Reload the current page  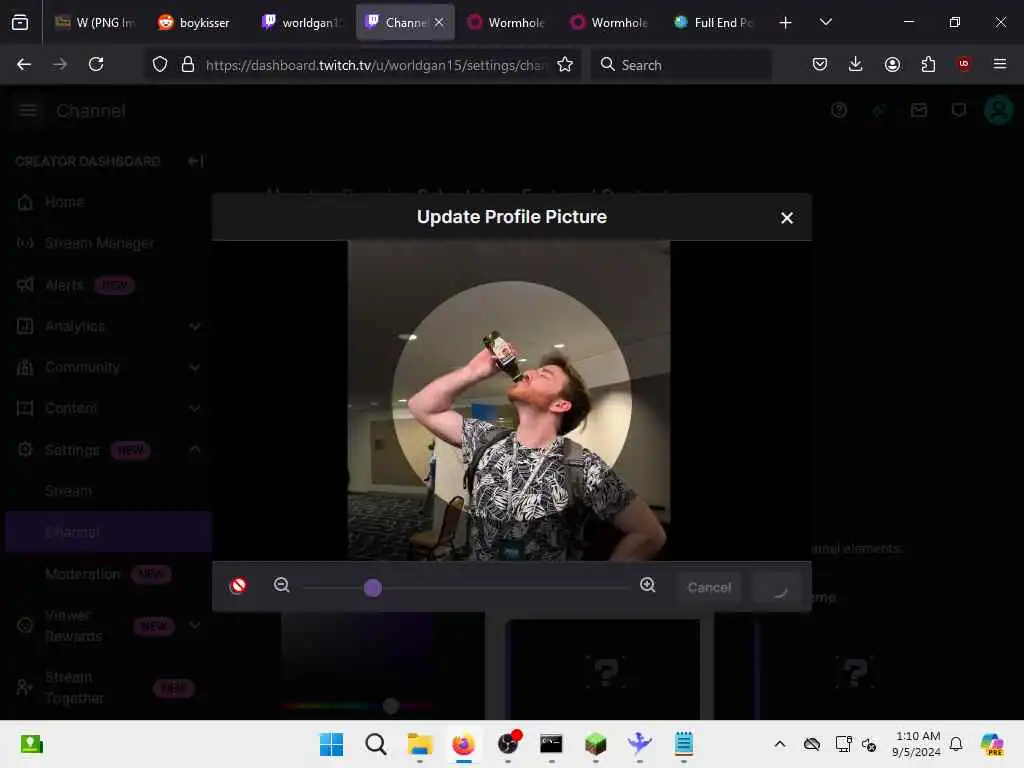click(x=96, y=64)
